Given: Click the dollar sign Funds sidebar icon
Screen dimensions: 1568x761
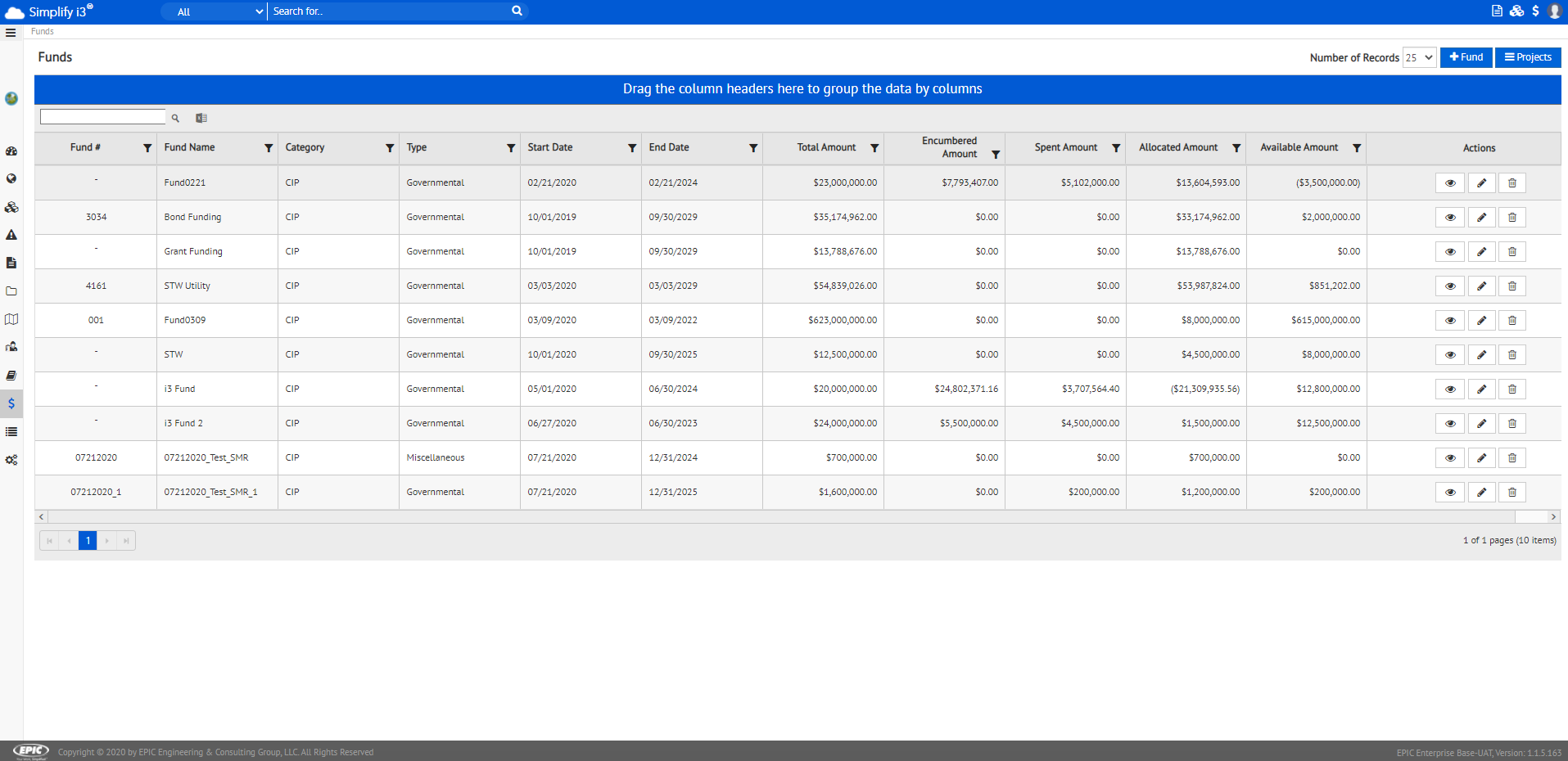Looking at the screenshot, I should (x=11, y=403).
